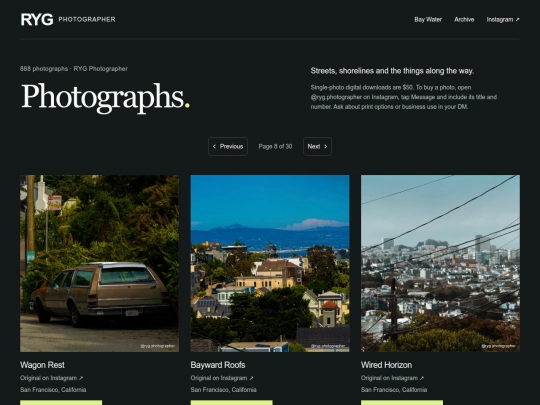Screen dimensions: 540x405
Task: Click San Francisco location under Wagon Rest
Action: (53, 390)
